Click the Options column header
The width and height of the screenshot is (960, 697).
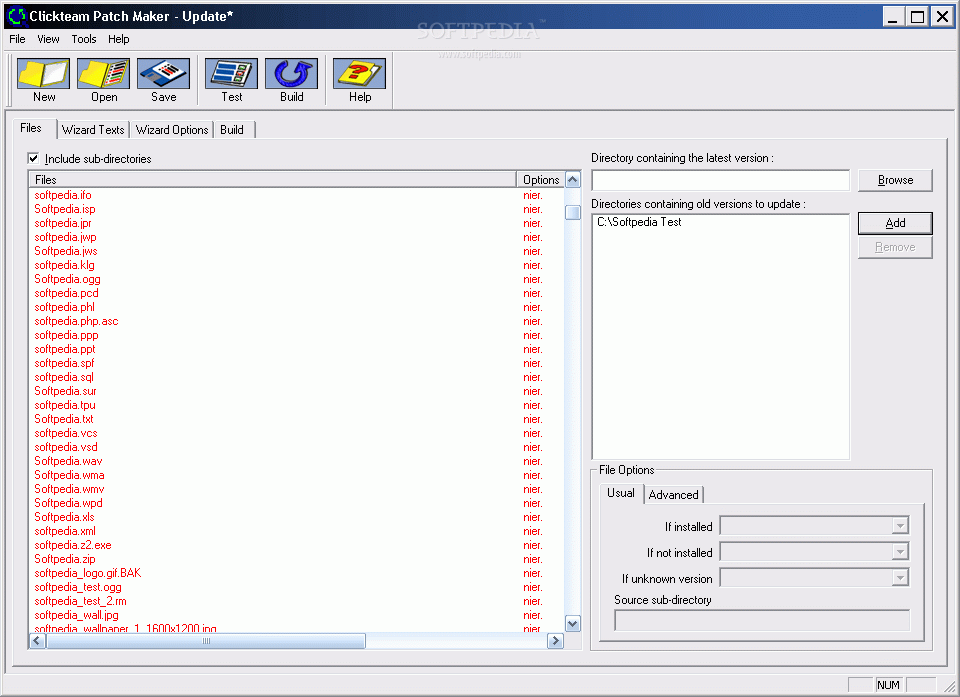[x=541, y=179]
